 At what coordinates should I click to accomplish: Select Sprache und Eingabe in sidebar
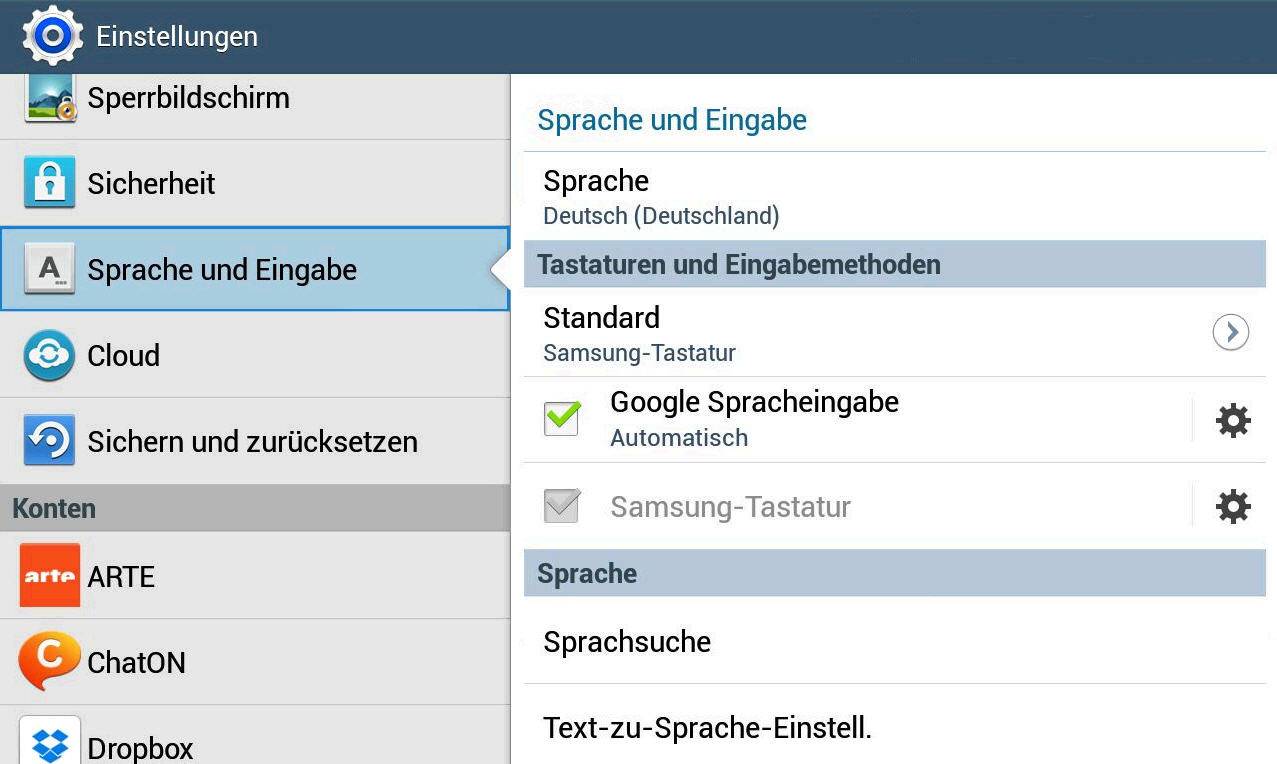(x=222, y=270)
